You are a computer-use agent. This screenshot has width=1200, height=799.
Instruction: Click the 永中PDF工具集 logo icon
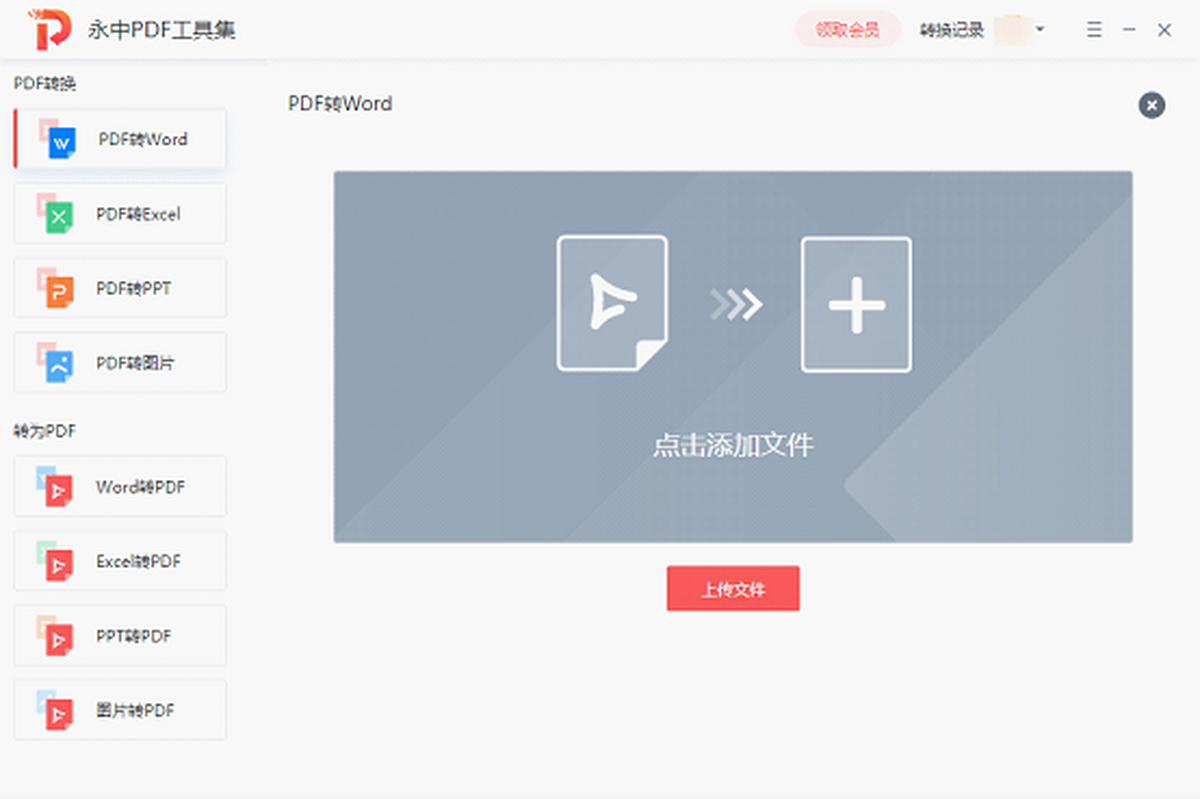50,30
